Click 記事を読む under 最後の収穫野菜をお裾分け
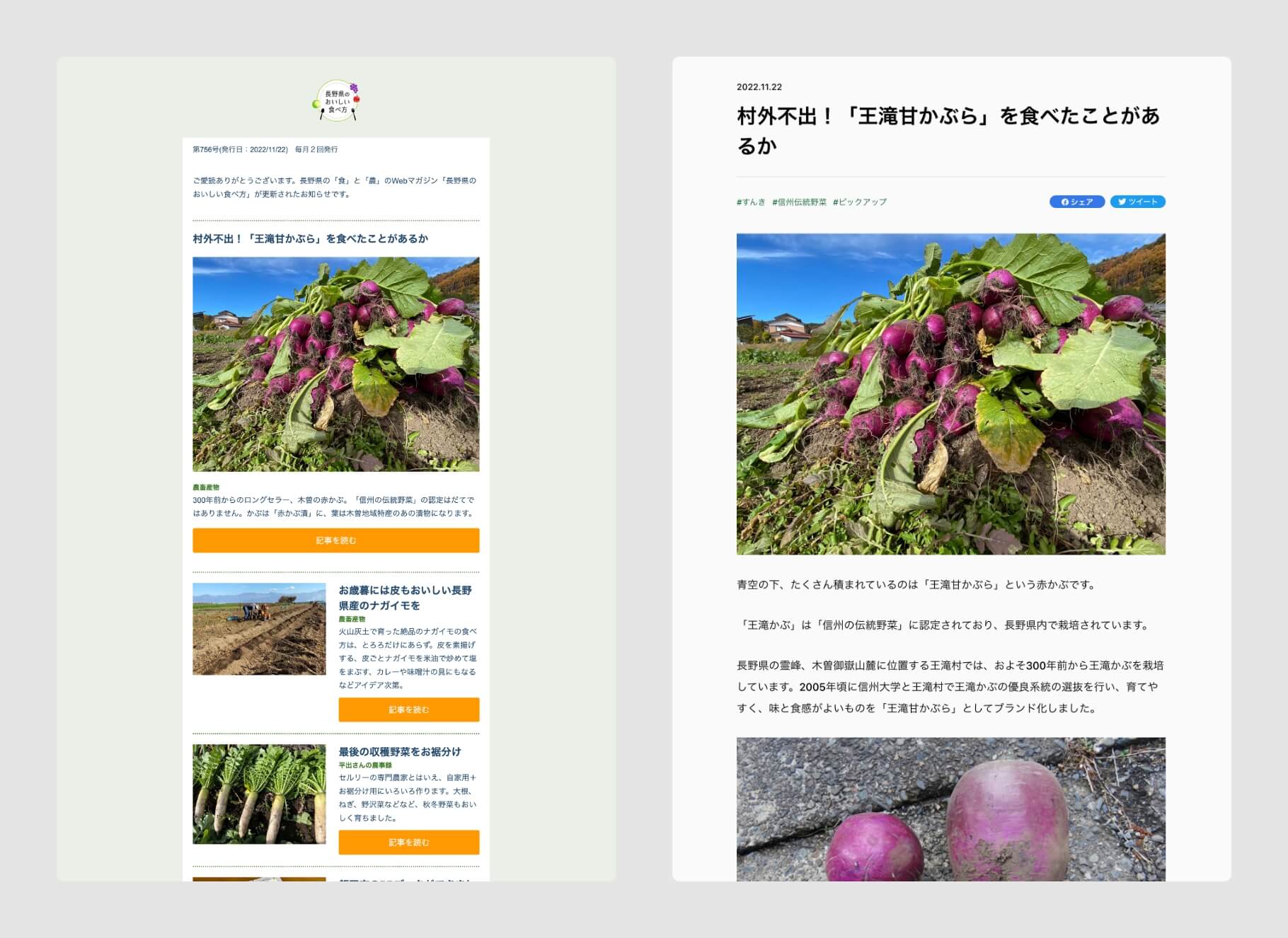This screenshot has height=938, width=1288. coord(409,843)
